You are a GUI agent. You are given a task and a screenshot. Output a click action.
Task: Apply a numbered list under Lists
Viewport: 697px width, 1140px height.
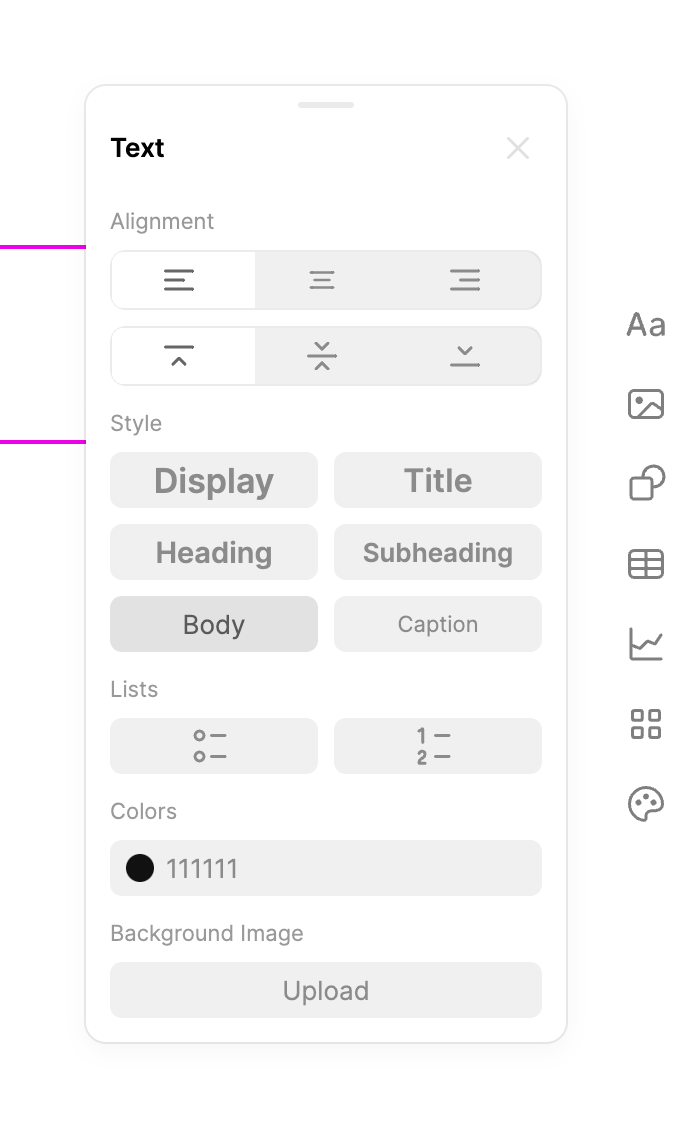click(437, 746)
